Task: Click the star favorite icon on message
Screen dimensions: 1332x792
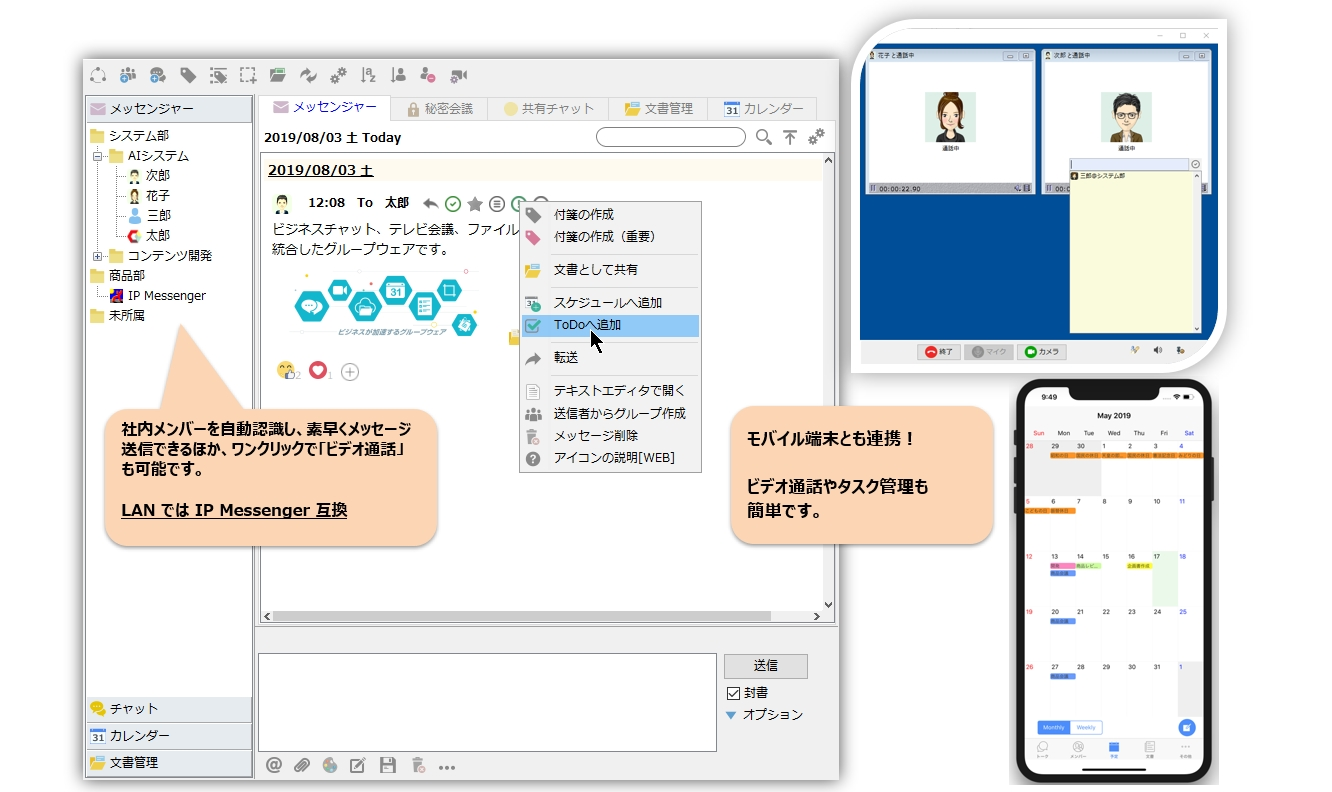Action: point(475,204)
